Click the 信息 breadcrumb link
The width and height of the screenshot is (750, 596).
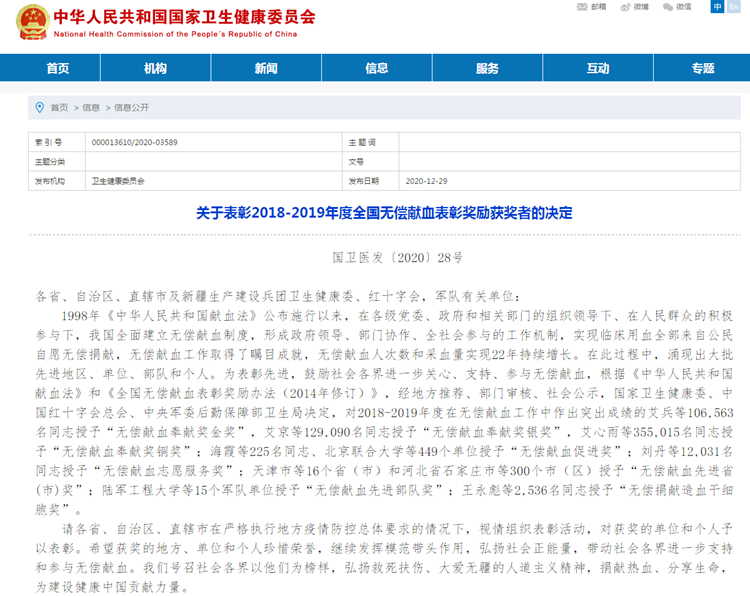91,108
